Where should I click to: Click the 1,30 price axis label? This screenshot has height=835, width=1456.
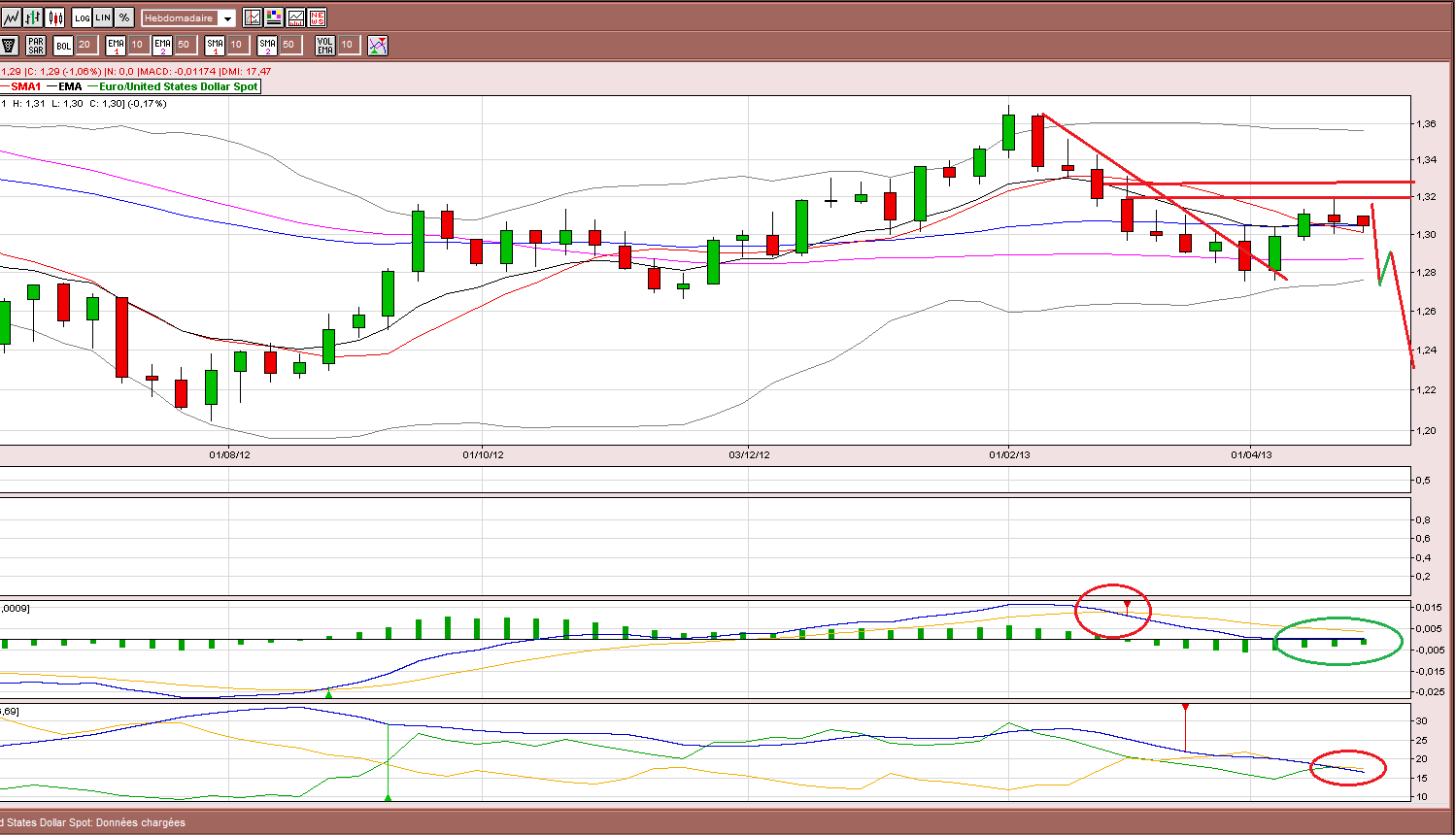pyautogui.click(x=1426, y=234)
